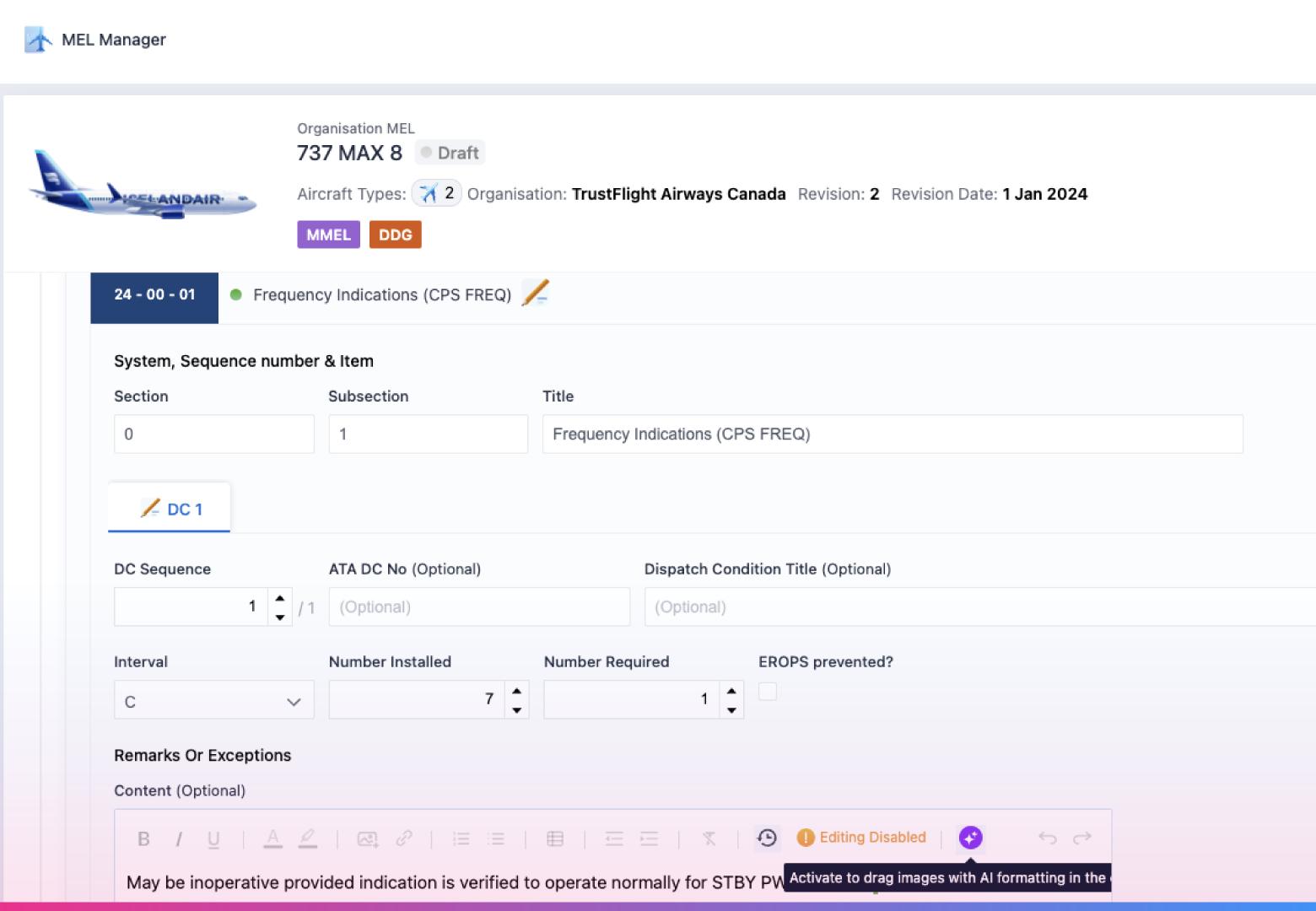
Task: Click the Clear formatting icon
Action: [x=709, y=838]
